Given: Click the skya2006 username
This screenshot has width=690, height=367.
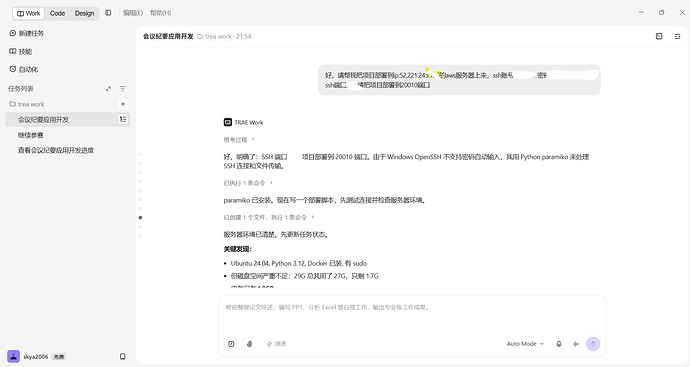Looking at the screenshot, I should click(x=36, y=356).
